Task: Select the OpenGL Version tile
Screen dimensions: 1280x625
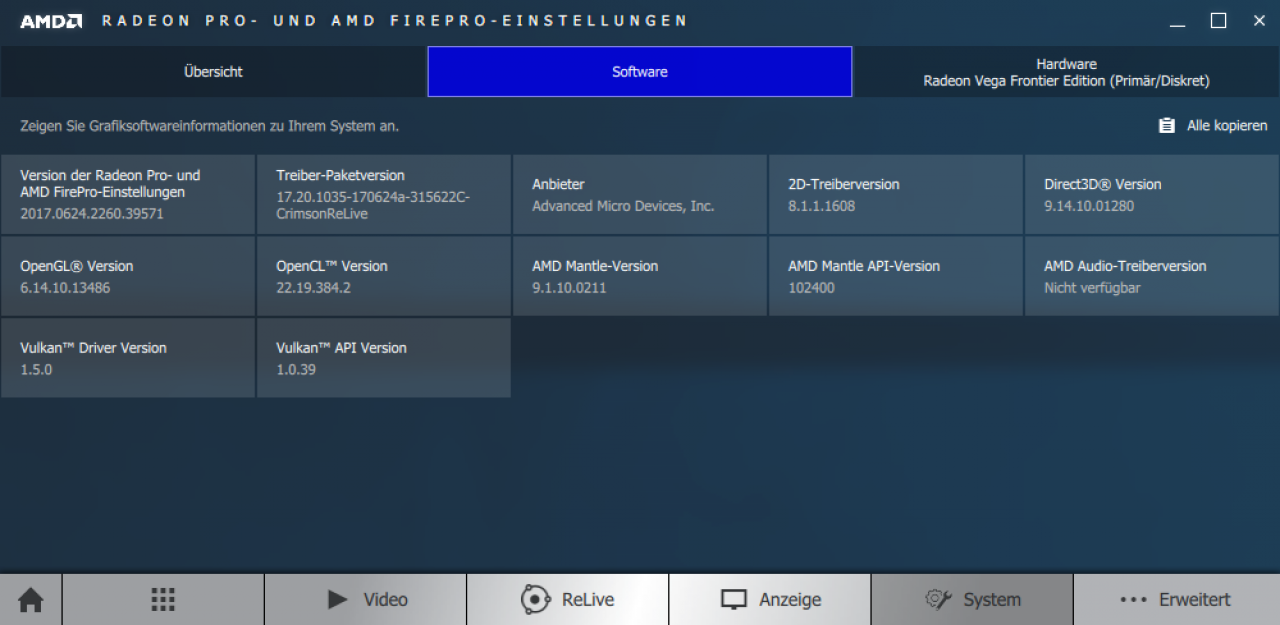Action: pos(128,276)
